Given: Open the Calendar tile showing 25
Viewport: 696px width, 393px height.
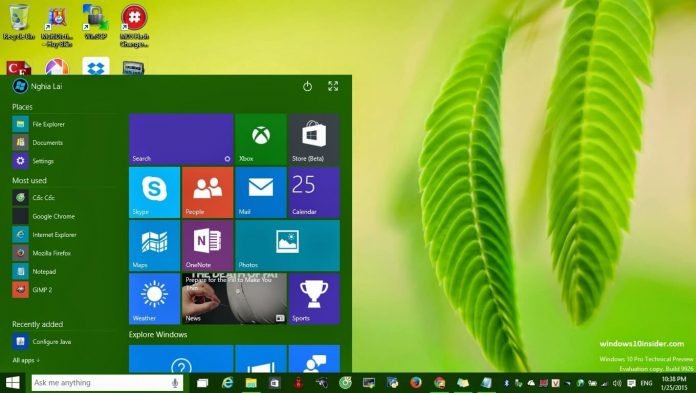Looking at the screenshot, I should coord(314,192).
